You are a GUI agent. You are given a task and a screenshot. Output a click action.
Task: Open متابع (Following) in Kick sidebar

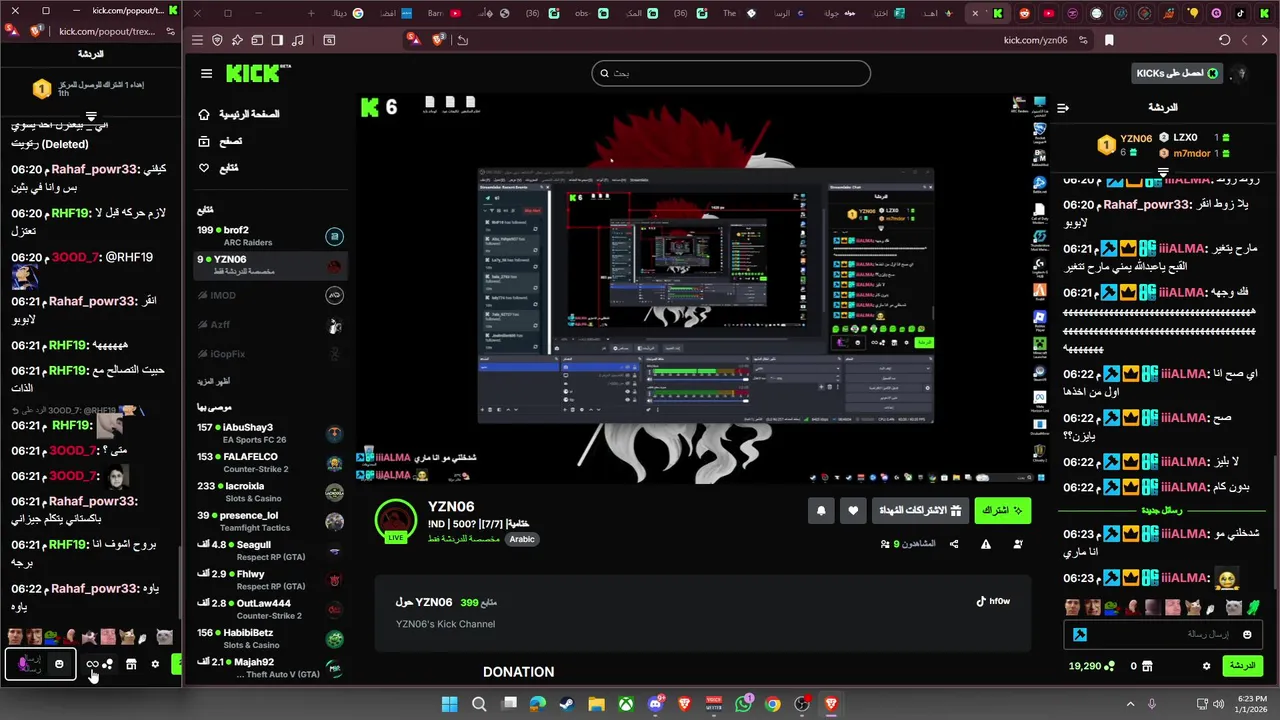(218, 168)
